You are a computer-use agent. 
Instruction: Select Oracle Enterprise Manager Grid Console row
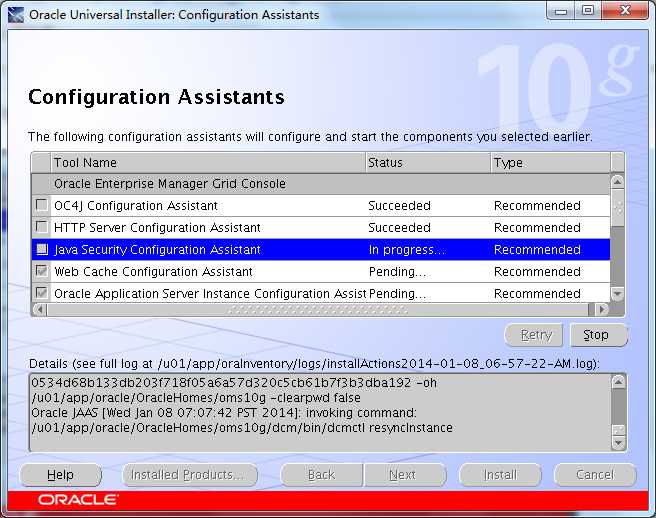click(321, 183)
